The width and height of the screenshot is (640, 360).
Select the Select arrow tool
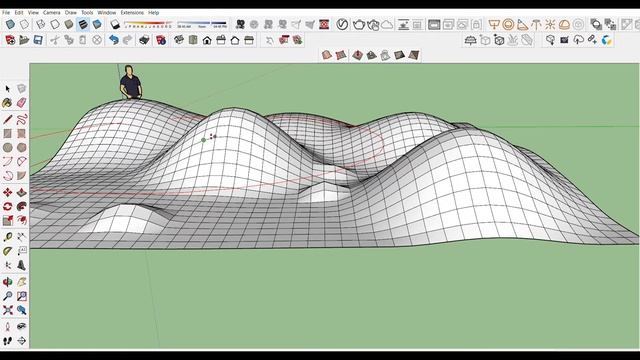click(7, 89)
